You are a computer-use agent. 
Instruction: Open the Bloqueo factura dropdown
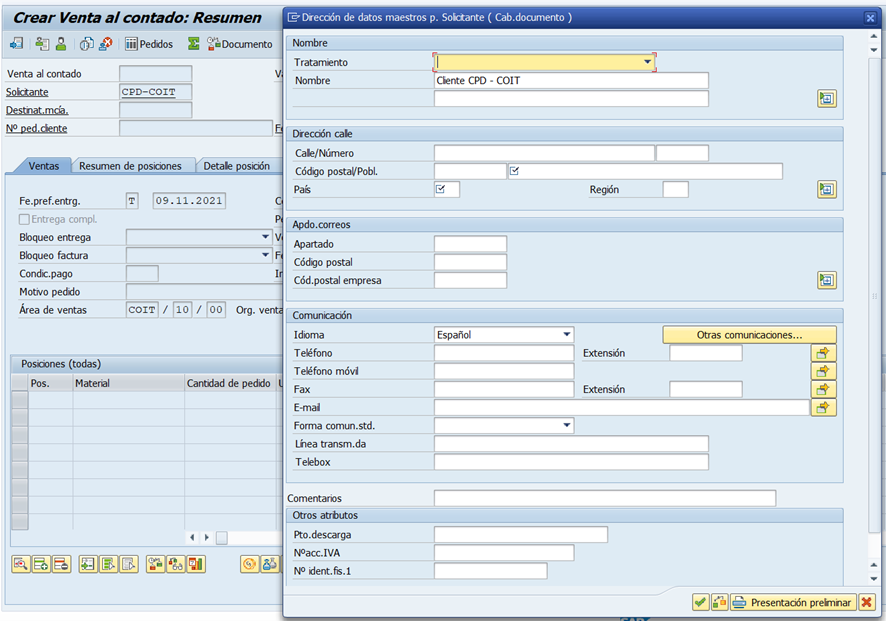(265, 255)
